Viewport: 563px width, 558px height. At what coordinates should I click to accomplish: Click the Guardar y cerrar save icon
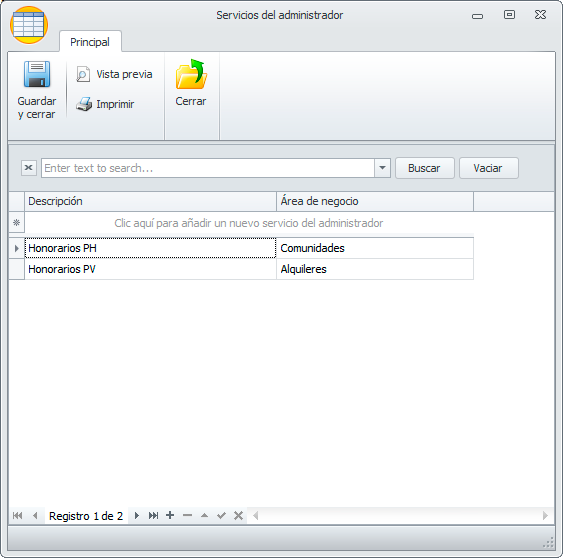(37, 74)
